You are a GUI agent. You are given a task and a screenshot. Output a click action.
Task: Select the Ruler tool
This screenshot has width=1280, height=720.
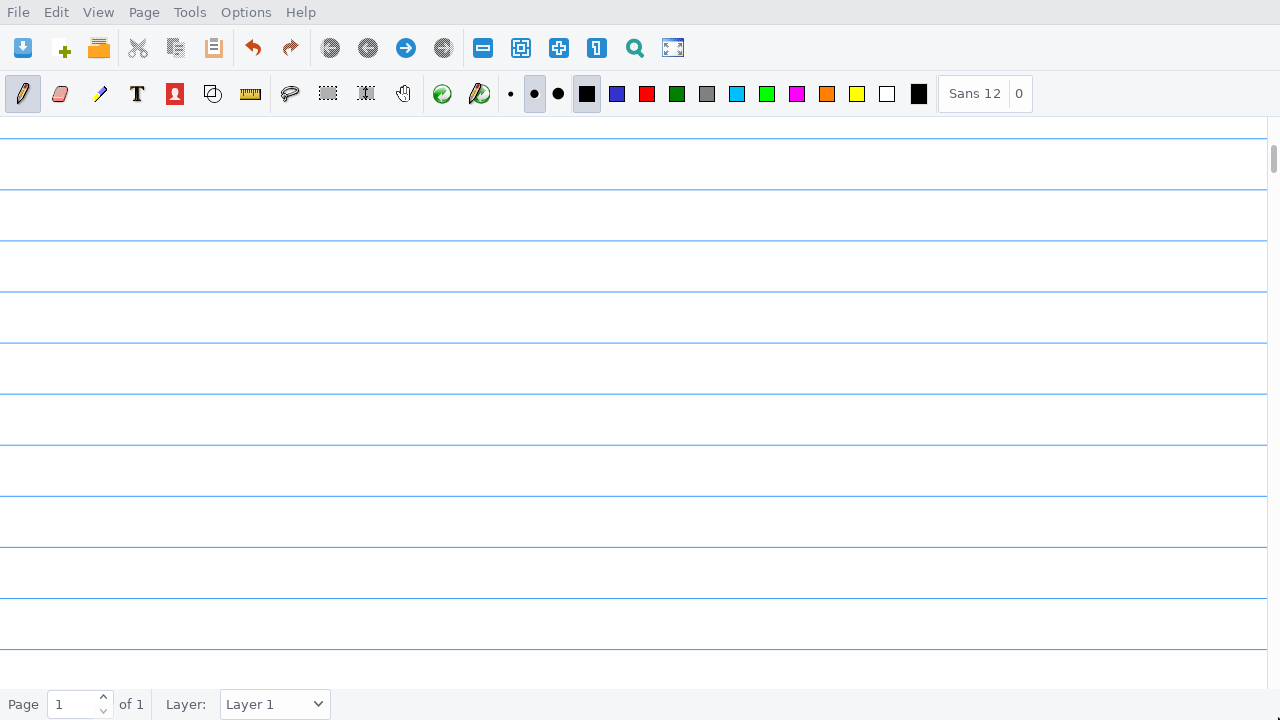click(250, 94)
